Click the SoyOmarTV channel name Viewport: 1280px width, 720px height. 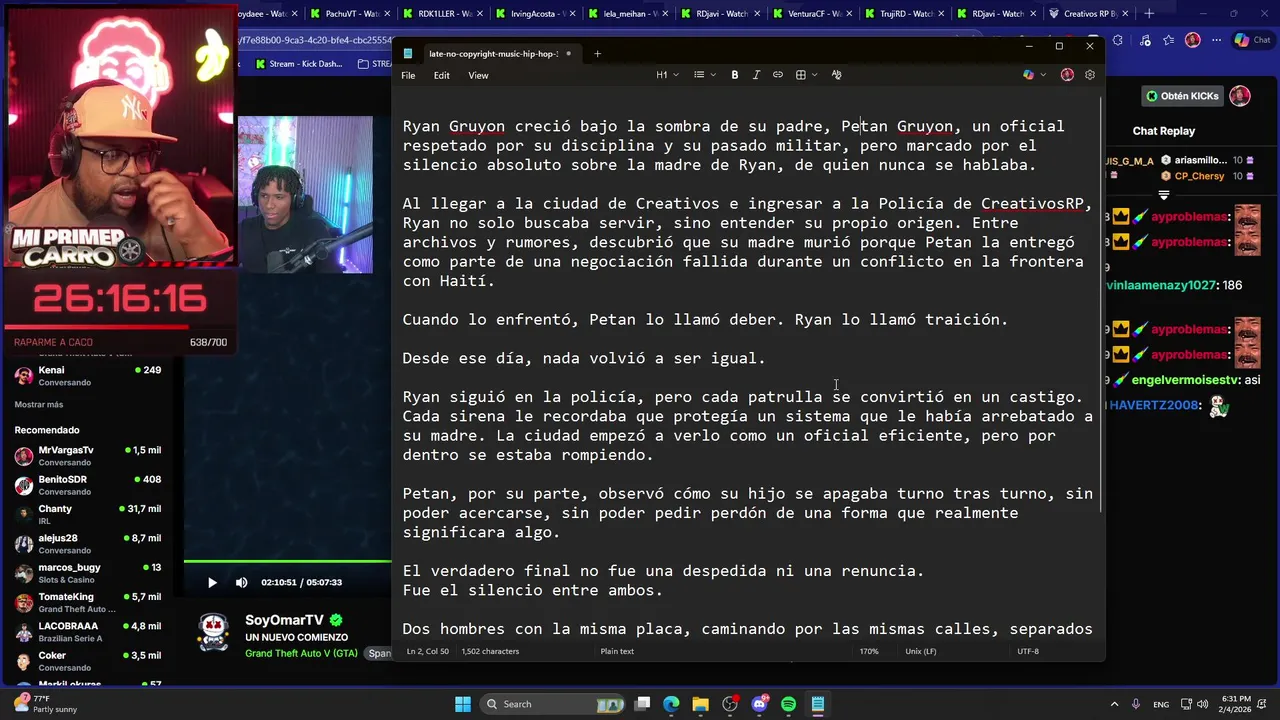point(285,620)
